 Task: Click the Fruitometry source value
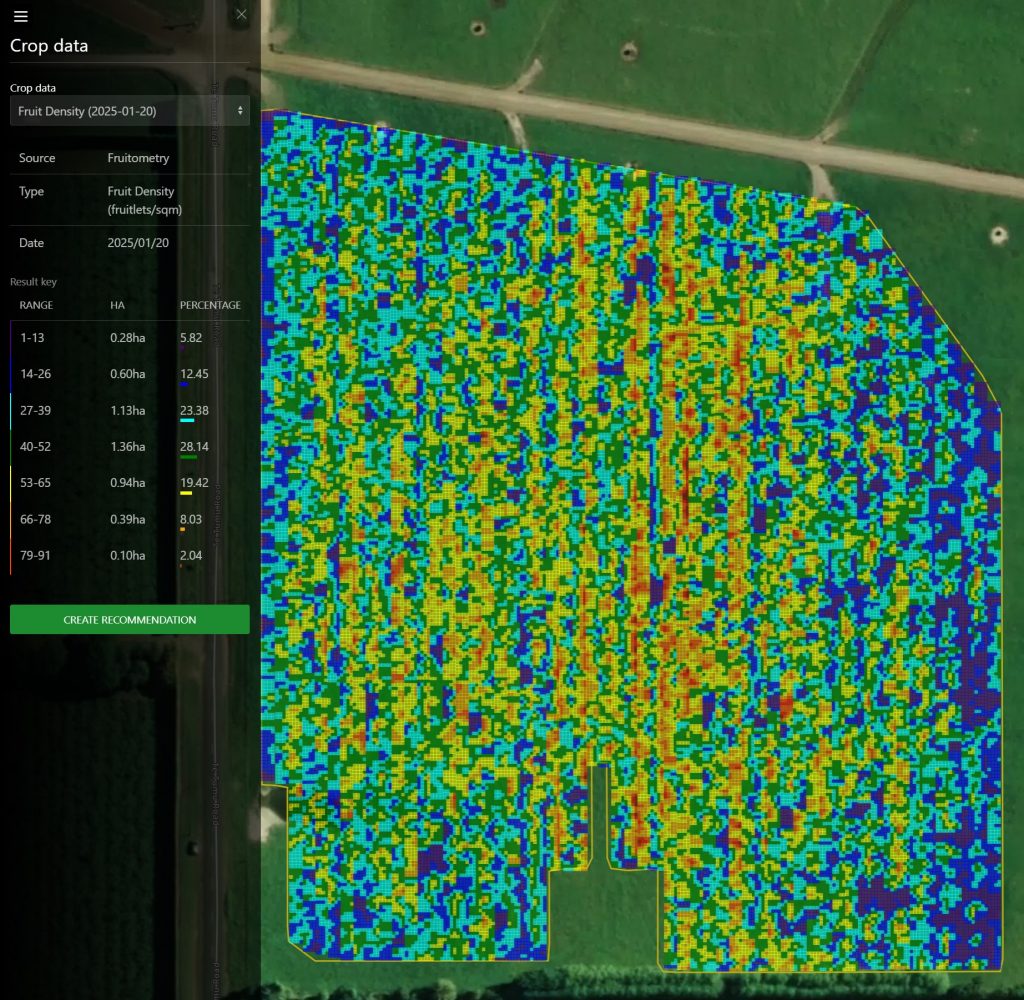(138, 158)
